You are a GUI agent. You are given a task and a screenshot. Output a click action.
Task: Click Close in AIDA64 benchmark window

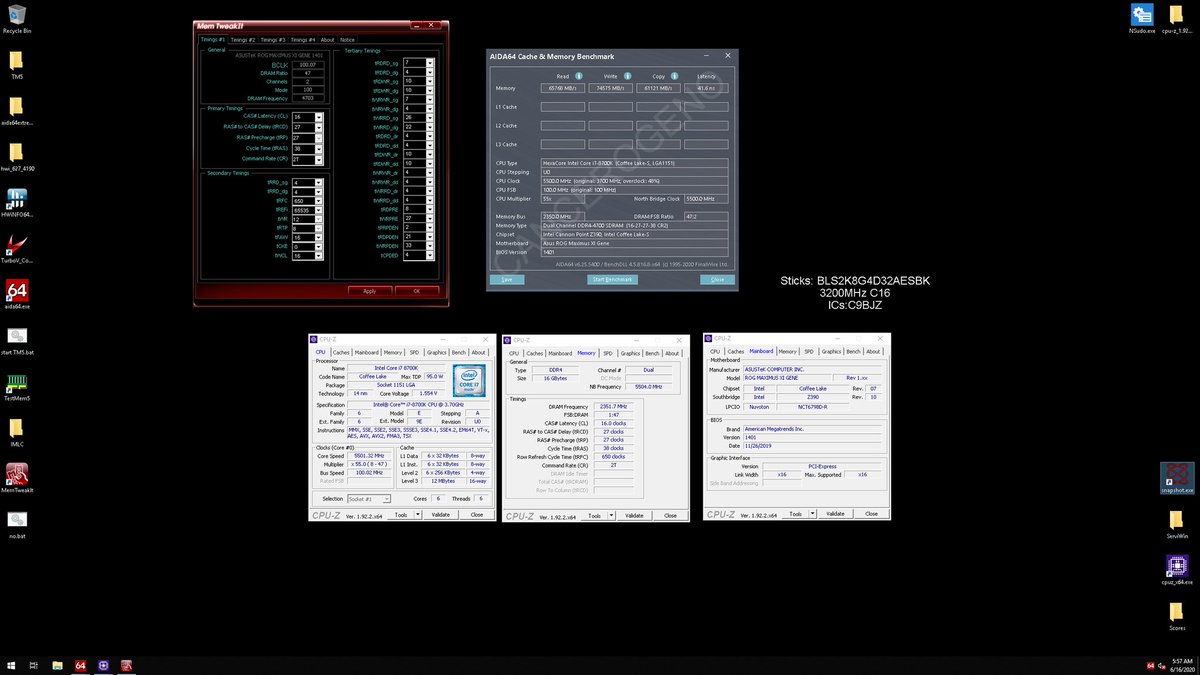(x=717, y=280)
